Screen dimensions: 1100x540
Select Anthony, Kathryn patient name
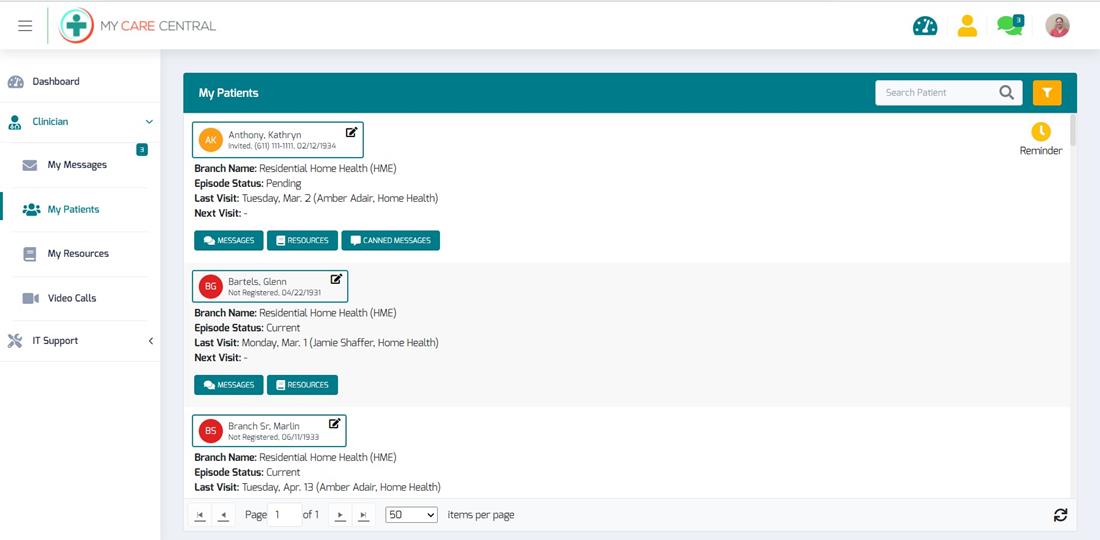pyautogui.click(x=264, y=135)
